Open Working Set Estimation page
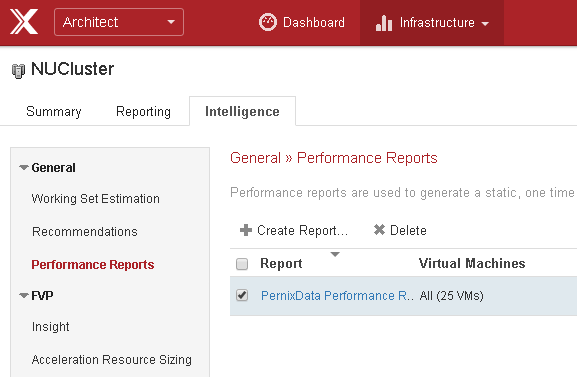Screen dimensions: 577x377 (96, 199)
